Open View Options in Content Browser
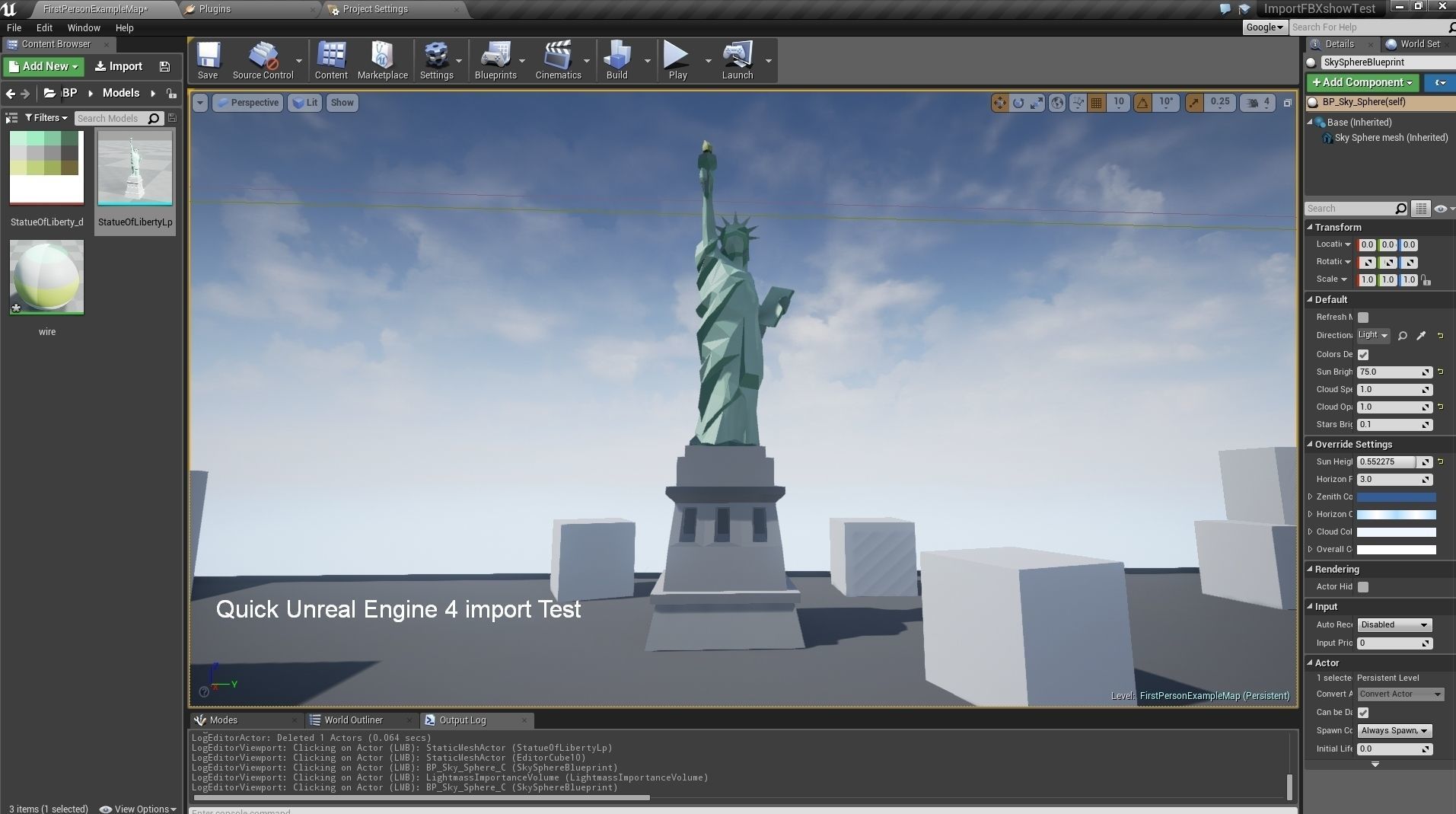Image resolution: width=1456 pixels, height=814 pixels. click(139, 809)
